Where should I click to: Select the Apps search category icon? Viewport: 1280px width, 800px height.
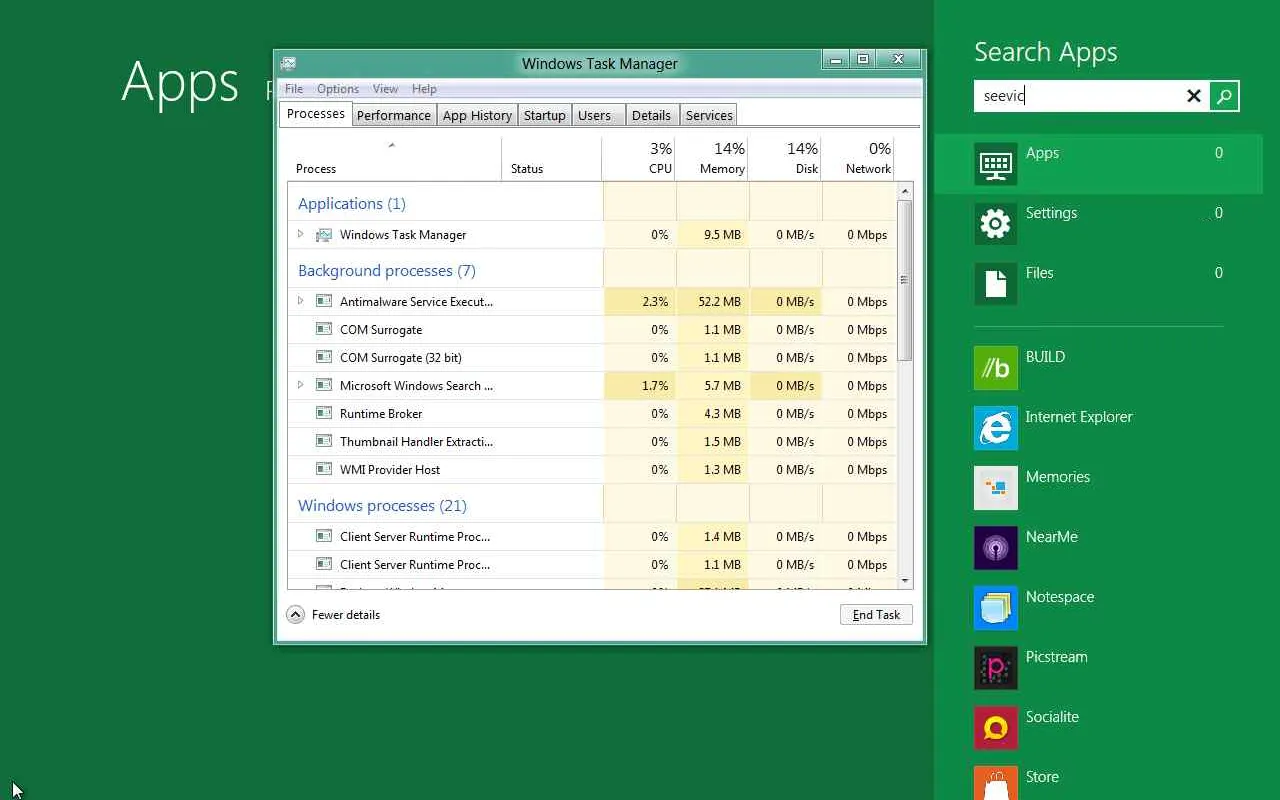pos(996,164)
